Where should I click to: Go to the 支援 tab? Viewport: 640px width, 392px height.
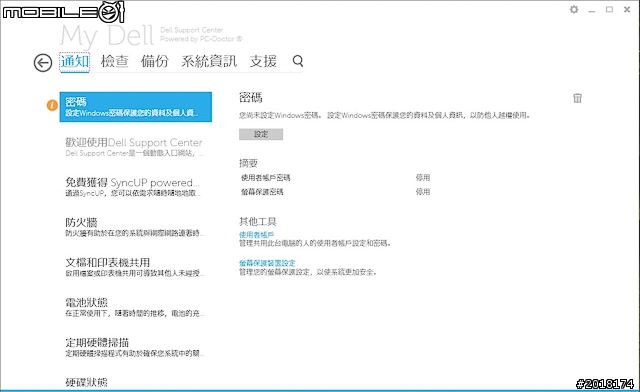pyautogui.click(x=263, y=61)
